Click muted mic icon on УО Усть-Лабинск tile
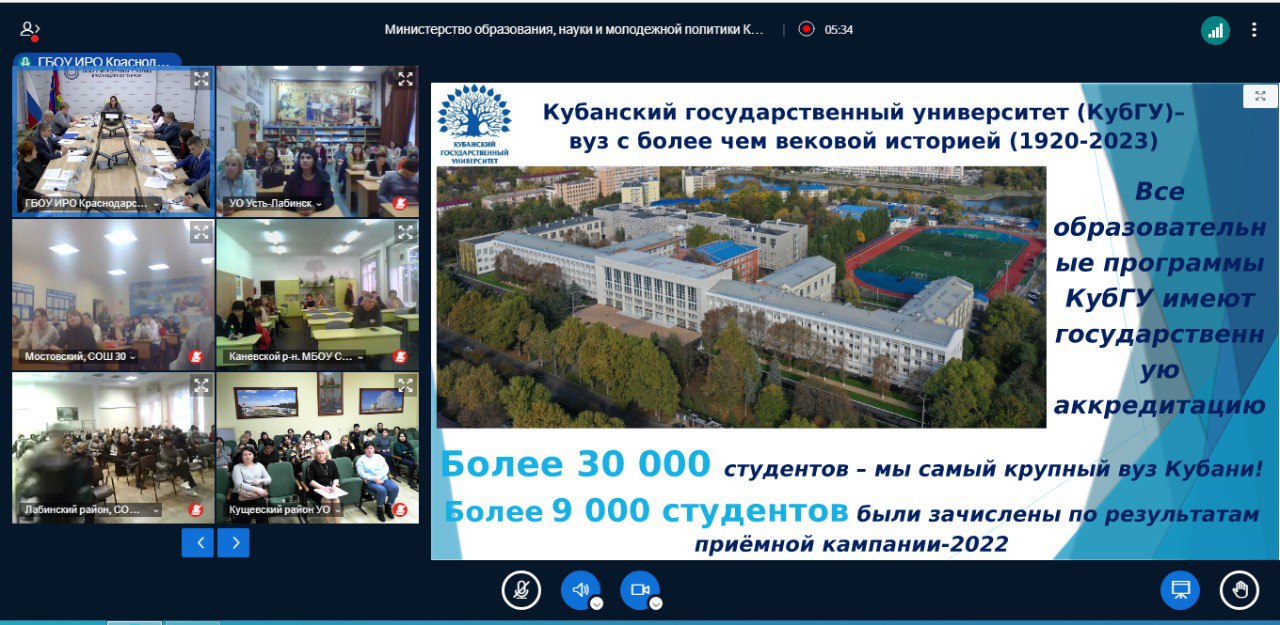 (401, 203)
